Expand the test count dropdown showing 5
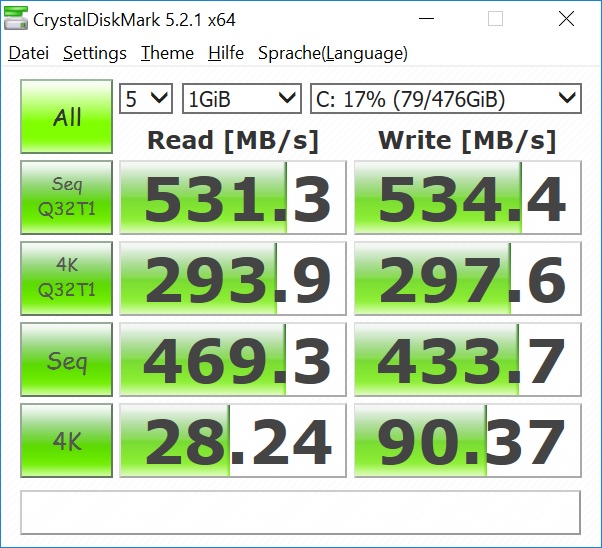This screenshot has width=602, height=548. pyautogui.click(x=146, y=99)
